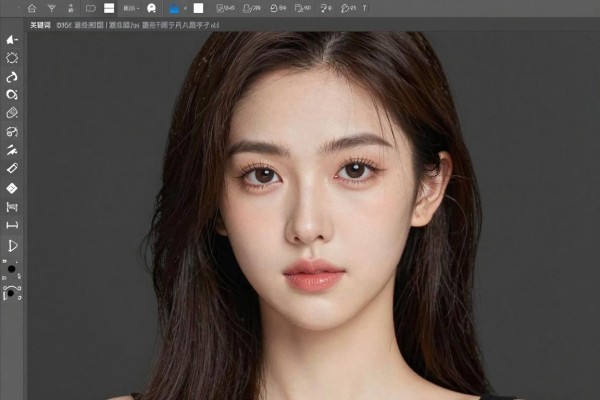Screen dimensions: 600x400
Task: Click the toolbar icon labeled 95
Action: (x=348, y=8)
